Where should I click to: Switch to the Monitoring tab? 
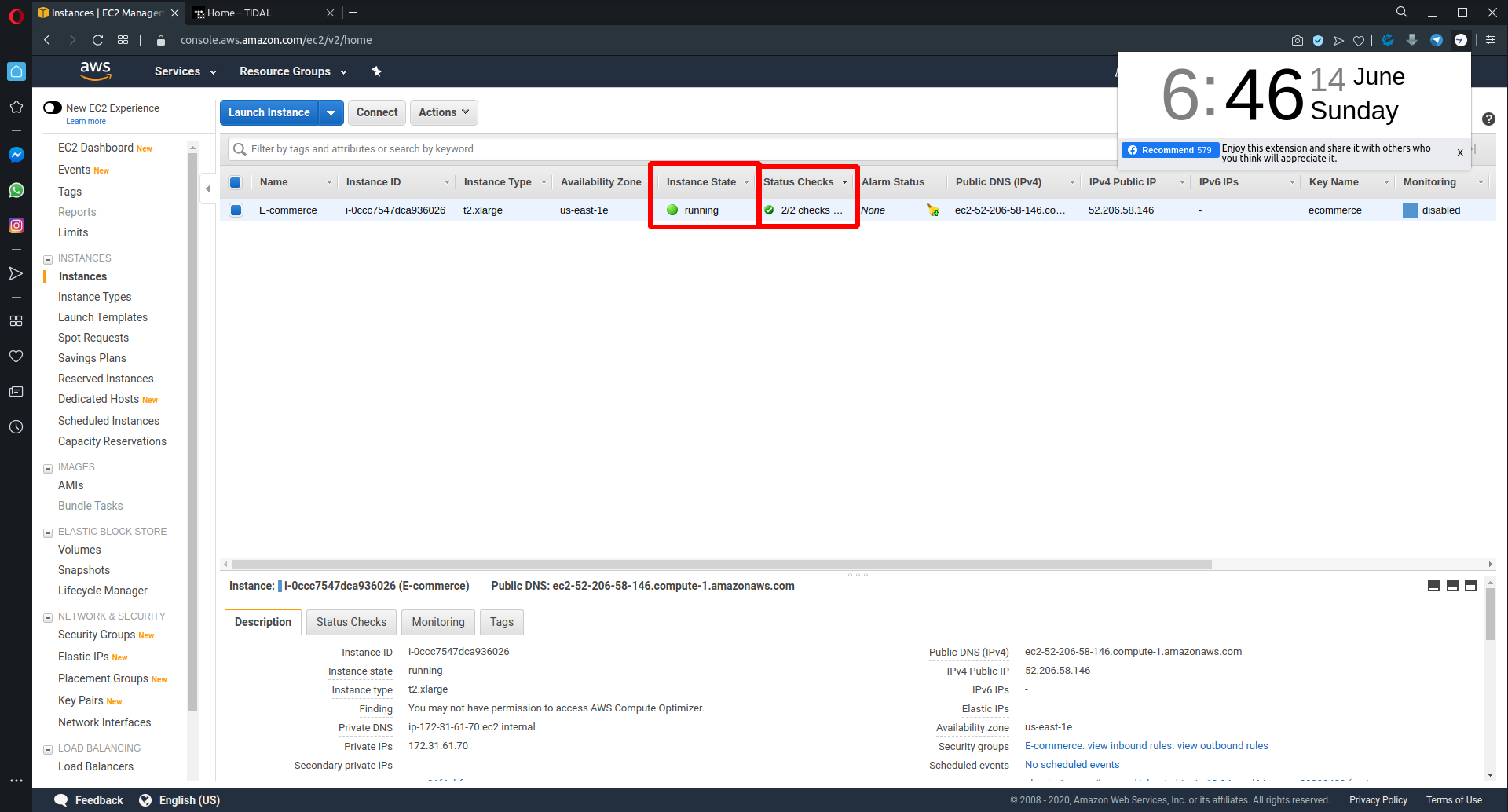click(438, 622)
